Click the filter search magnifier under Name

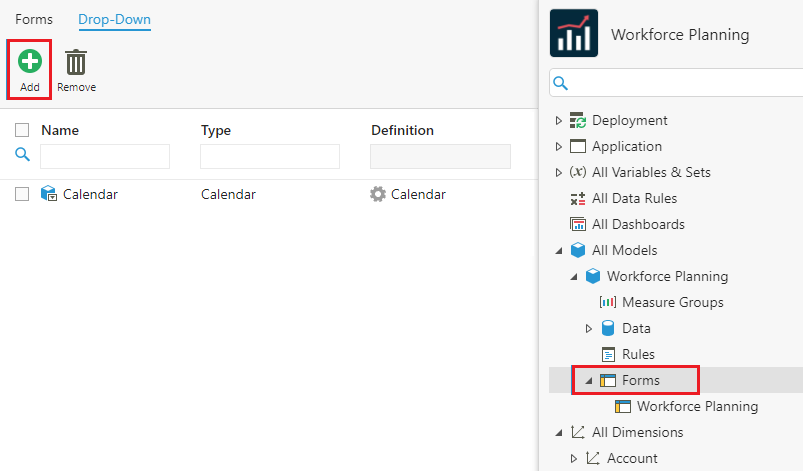point(22,154)
